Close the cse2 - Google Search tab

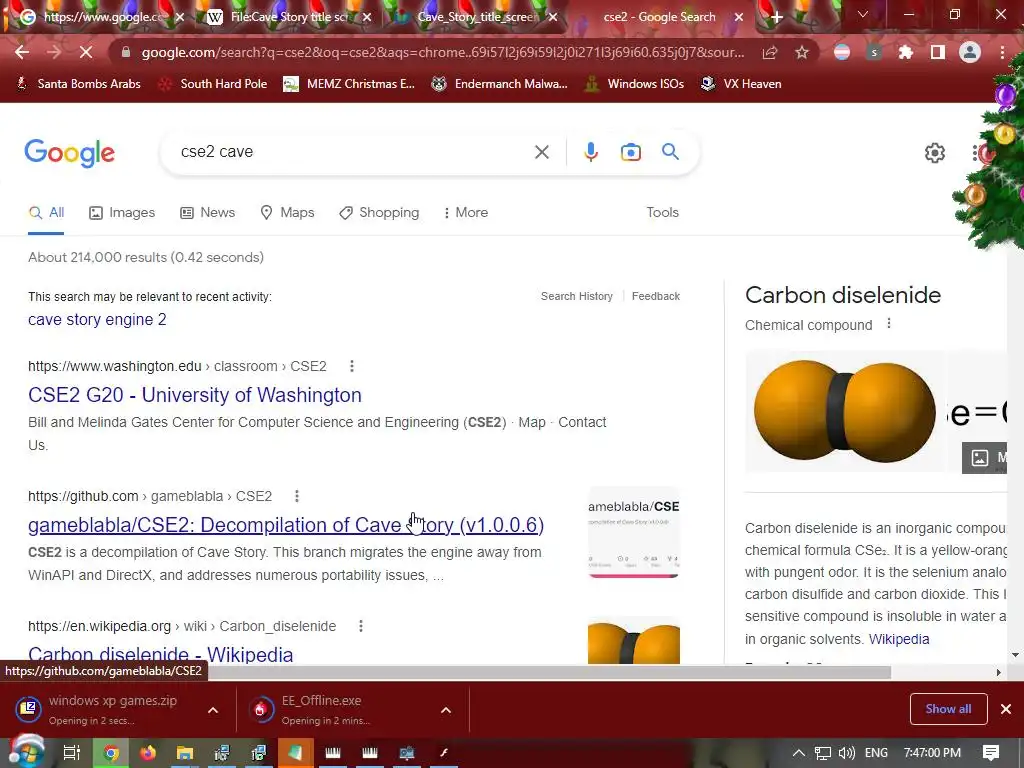tap(739, 17)
